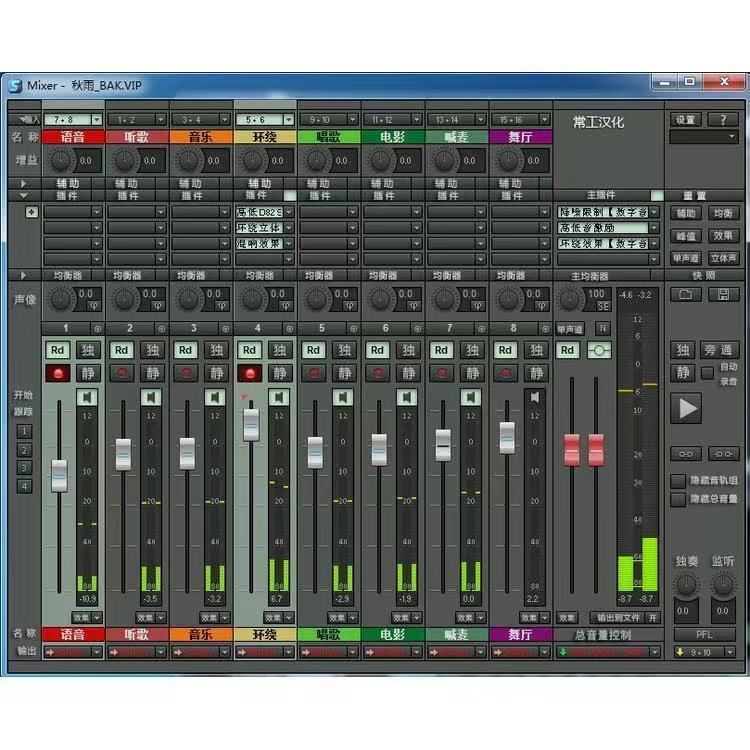The width and height of the screenshot is (750, 750).
Task: Check the 隐藏总音量 checkbox
Action: (678, 500)
